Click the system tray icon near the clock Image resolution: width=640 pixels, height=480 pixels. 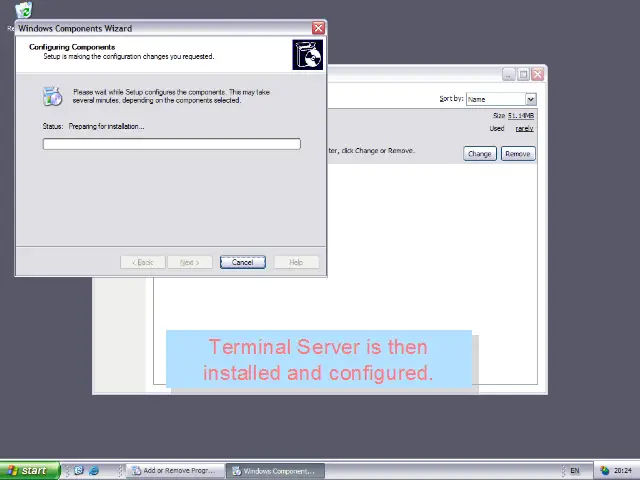[x=605, y=471]
